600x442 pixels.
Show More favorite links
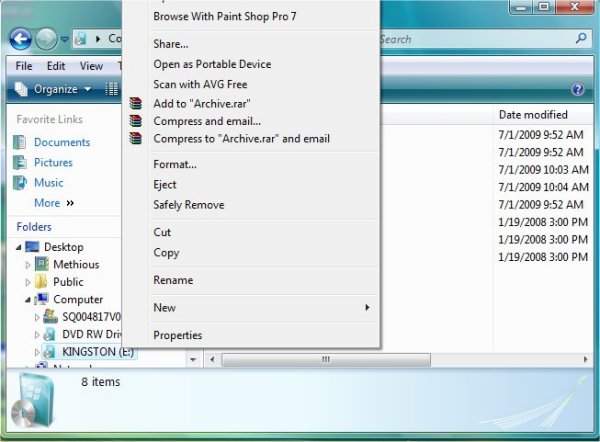54,203
